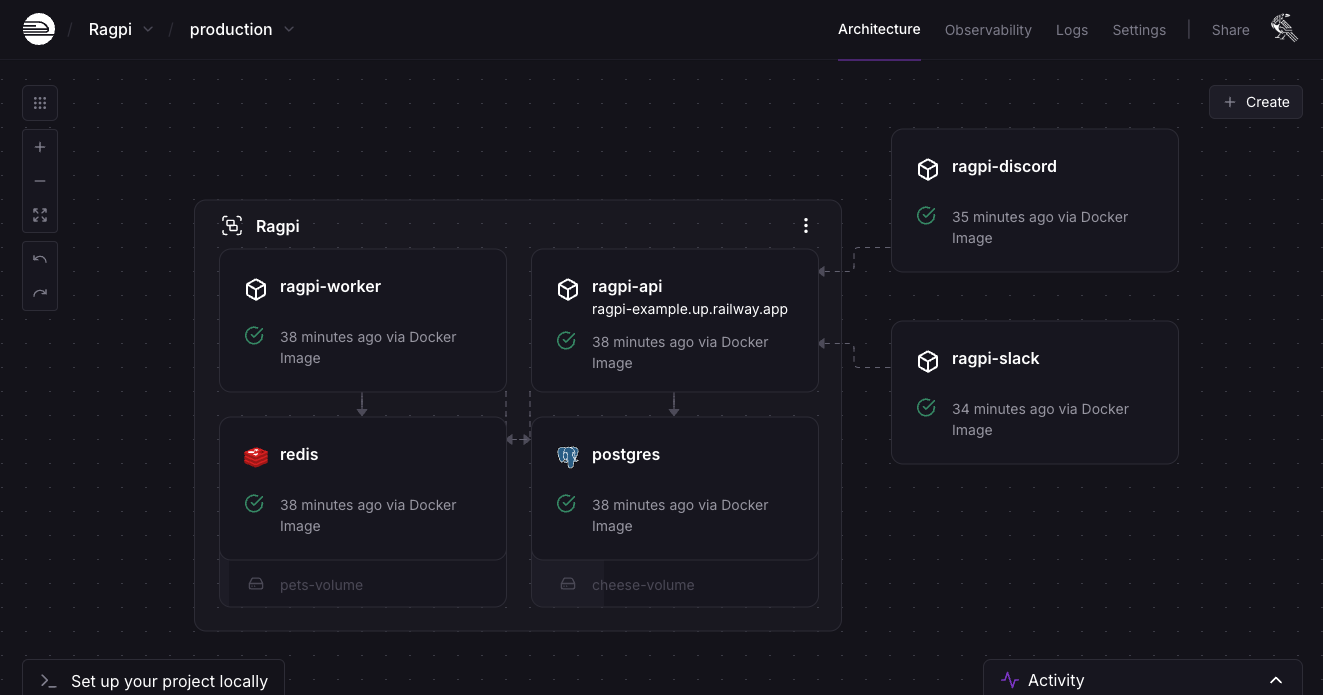Screen dimensions: 1323x695
Task: Open the cheese-volume attached to postgres
Action: click(x=642, y=585)
